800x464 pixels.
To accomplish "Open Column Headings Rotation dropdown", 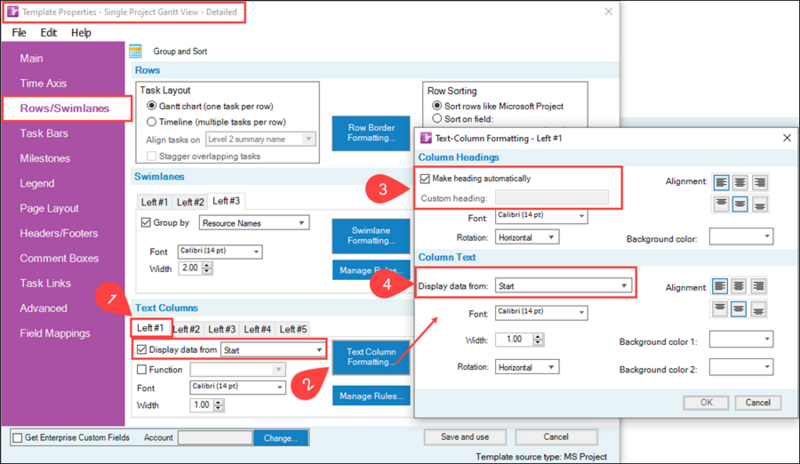I will coord(527,237).
